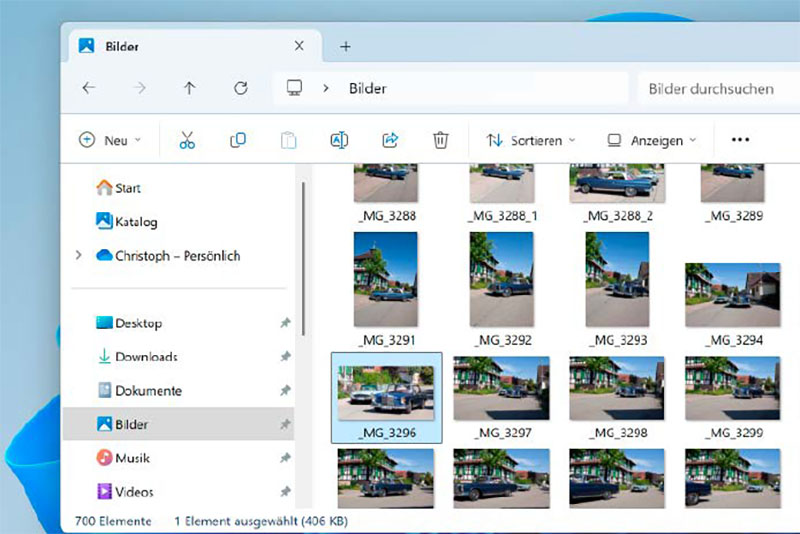Select thumbnail _MG_3292

pos(502,290)
